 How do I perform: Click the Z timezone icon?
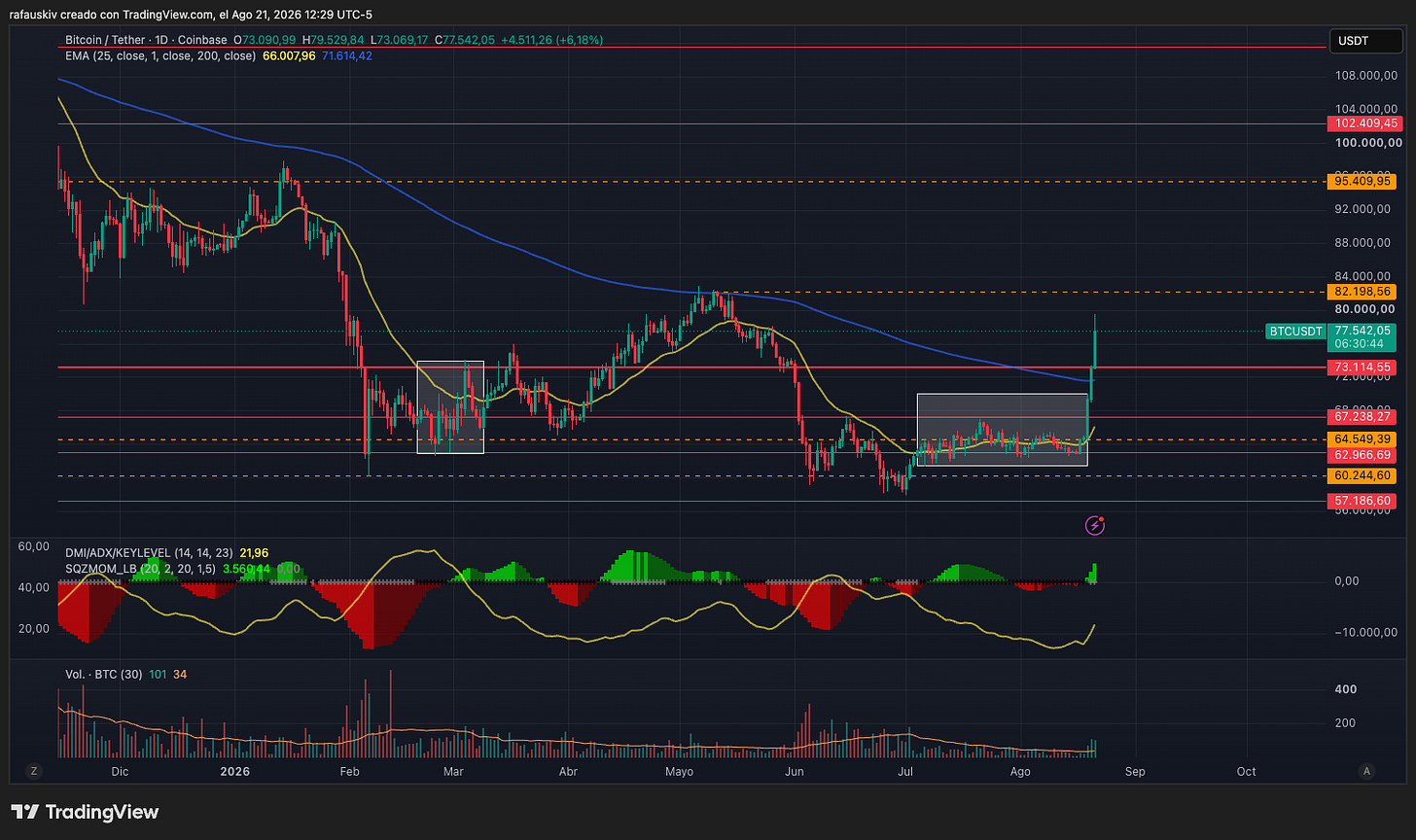point(34,771)
